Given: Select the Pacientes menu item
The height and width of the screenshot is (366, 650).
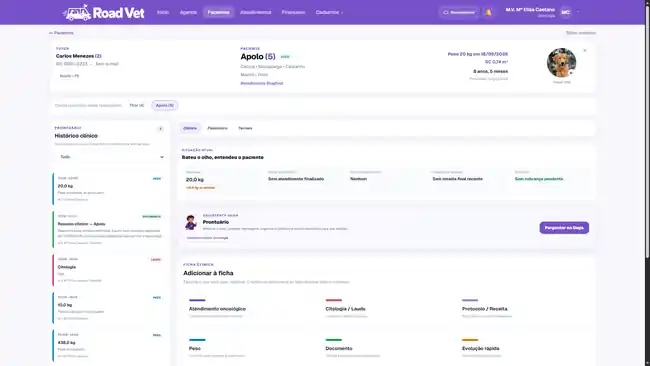Looking at the screenshot, I should 218,12.
